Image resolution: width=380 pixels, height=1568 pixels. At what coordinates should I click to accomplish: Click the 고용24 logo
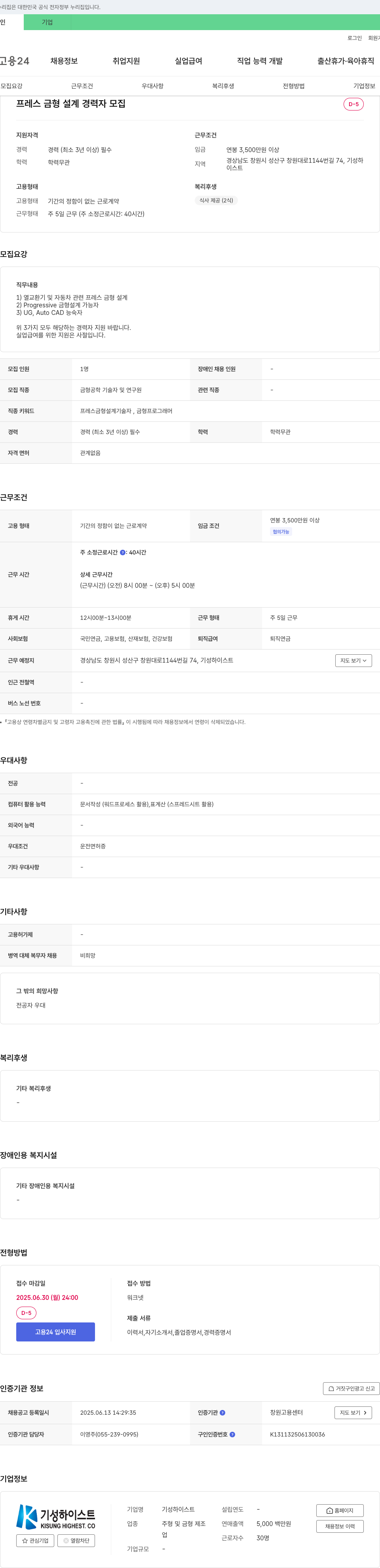point(15,61)
